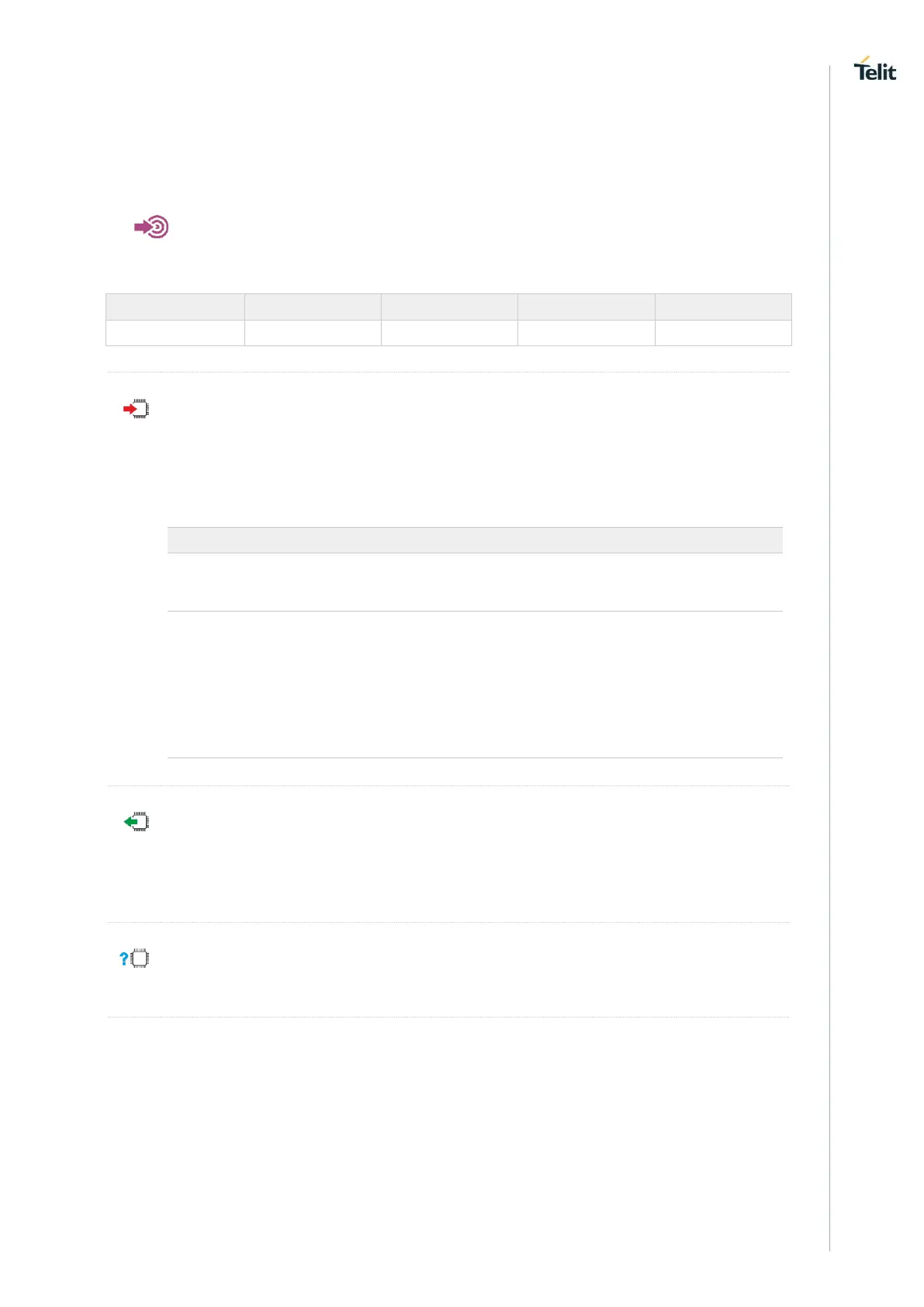Select fourth gray header cell of five-column table
The image size is (924, 1307).
pyautogui.click(x=586, y=307)
